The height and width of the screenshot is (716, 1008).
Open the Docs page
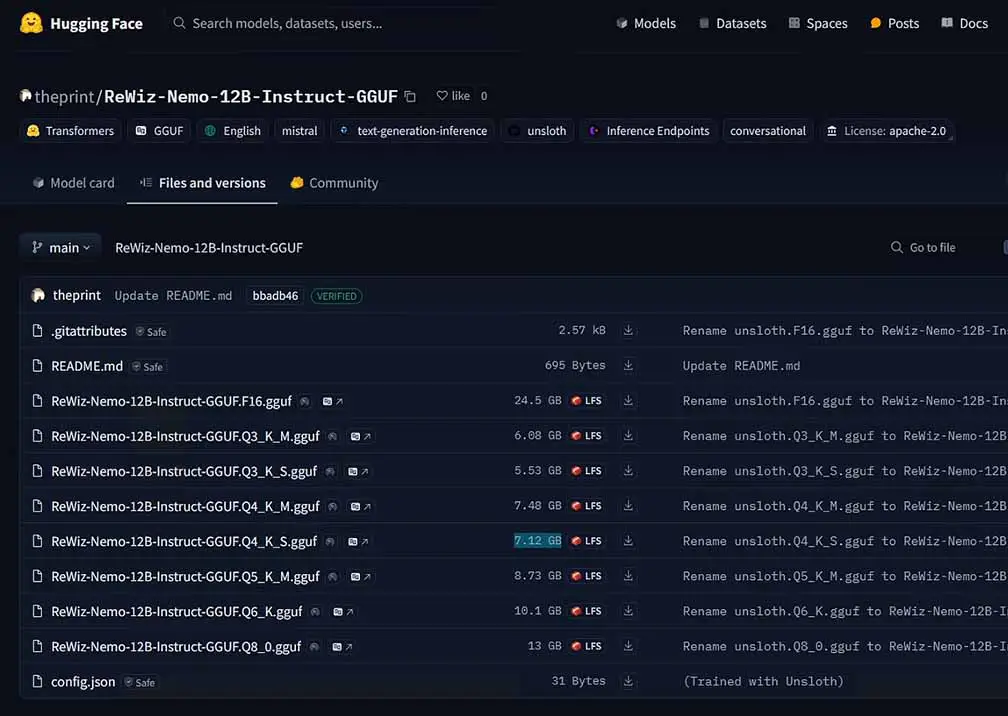(x=964, y=23)
